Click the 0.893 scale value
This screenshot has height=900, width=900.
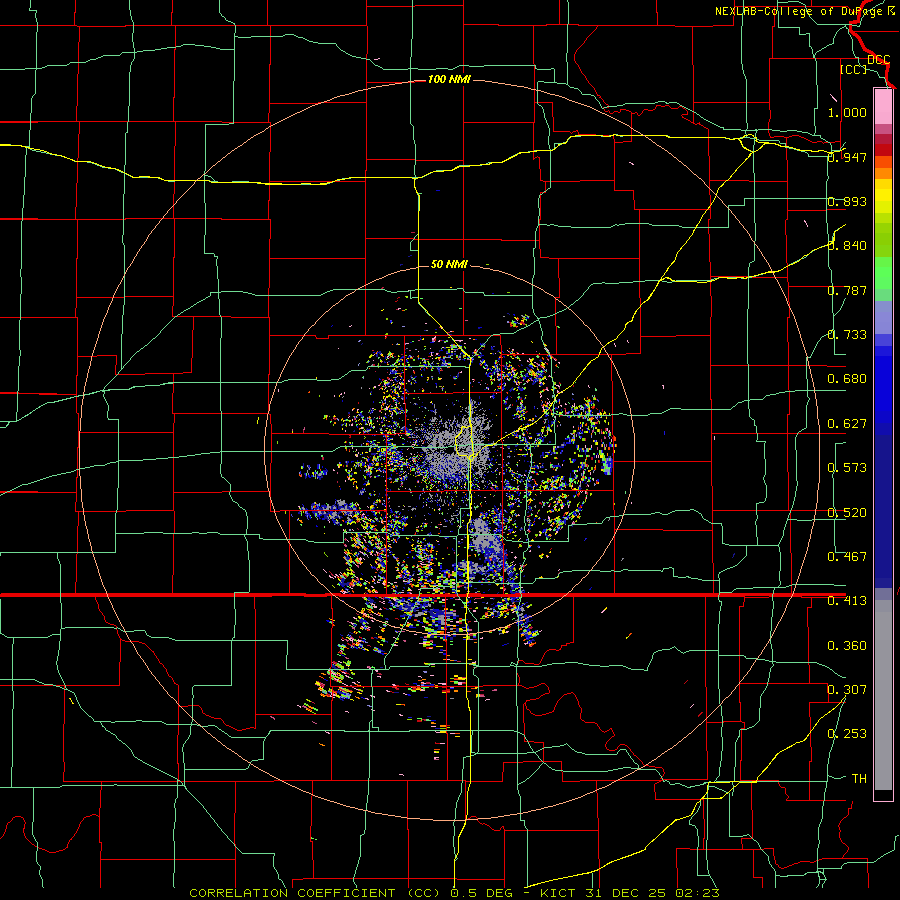point(847,201)
